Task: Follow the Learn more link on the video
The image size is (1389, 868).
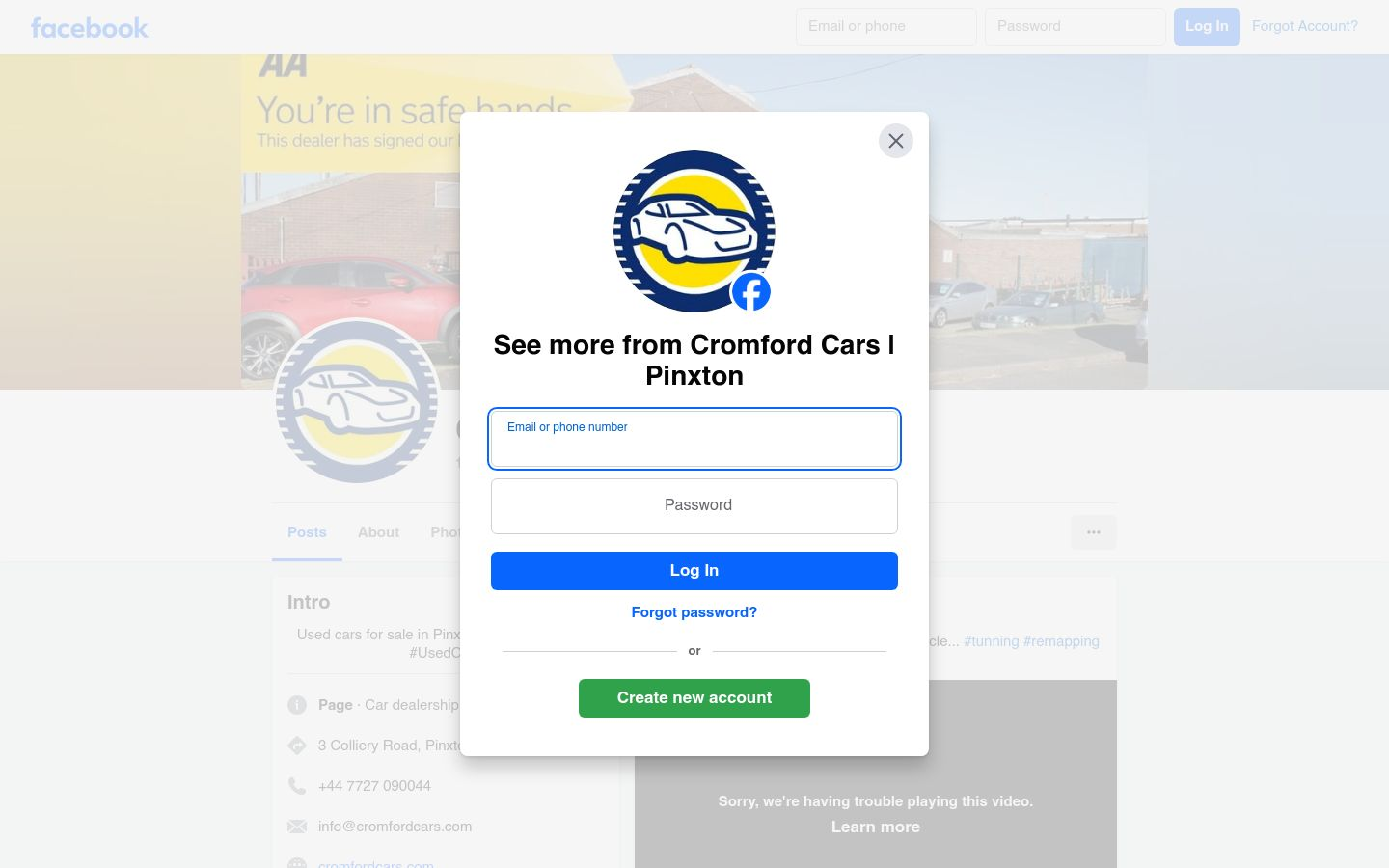Action: coord(876,827)
